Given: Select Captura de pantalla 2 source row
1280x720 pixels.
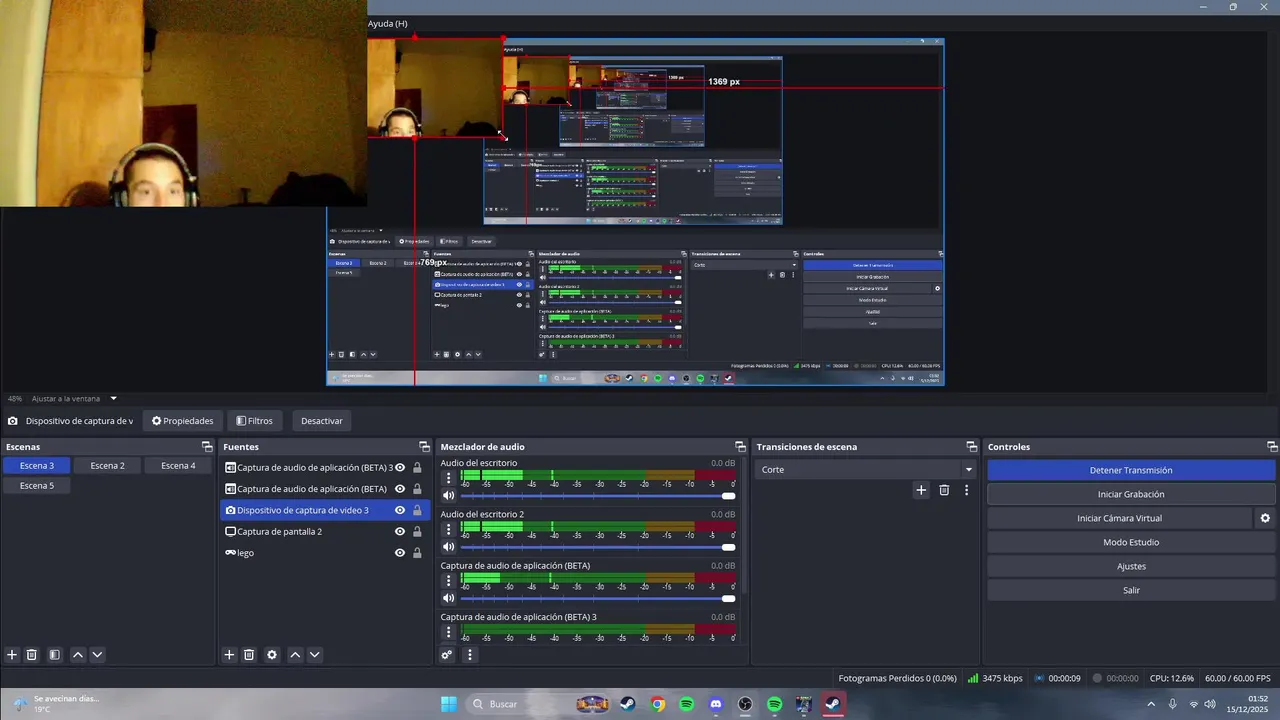Looking at the screenshot, I should tap(324, 532).
